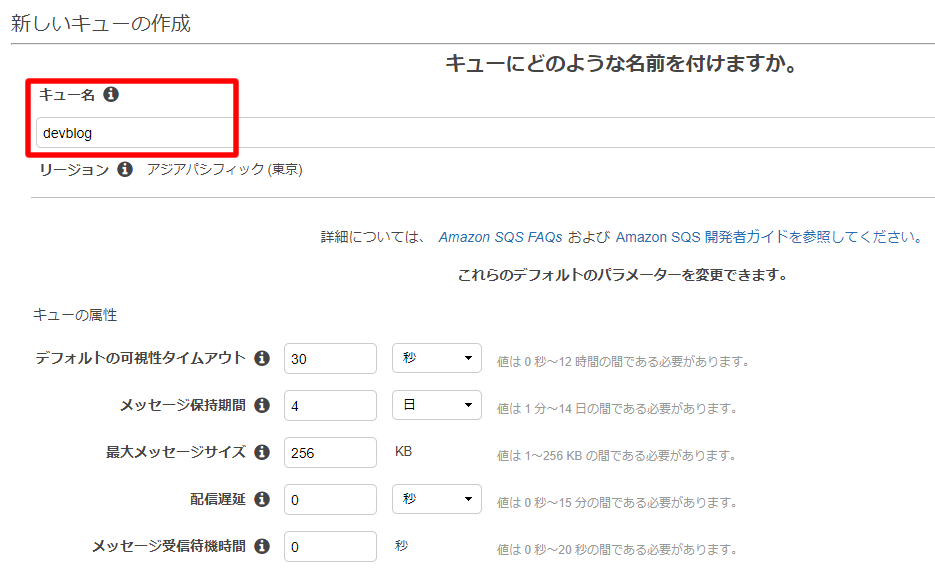Show info tooltip for メッセージ保持期間
The height and width of the screenshot is (575, 935).
(262, 405)
